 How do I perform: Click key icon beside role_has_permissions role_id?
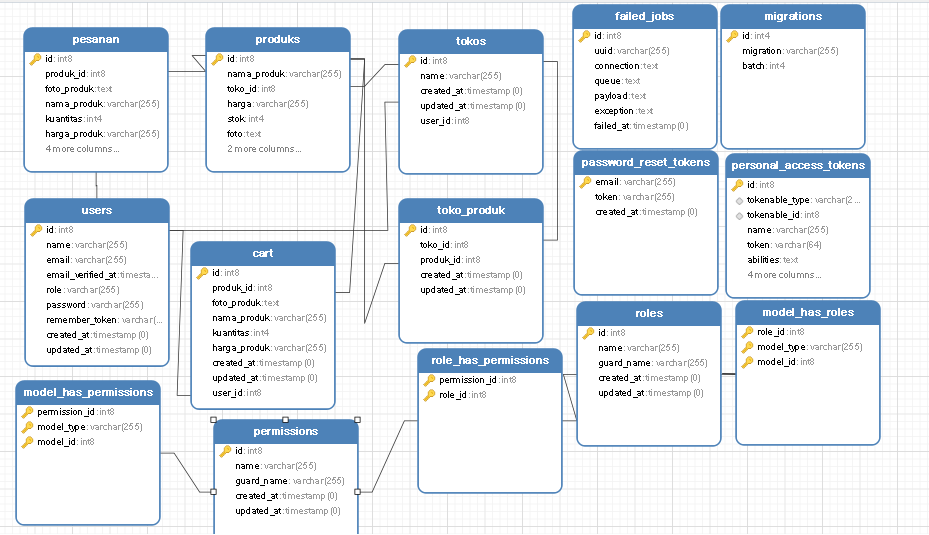[x=429, y=395]
